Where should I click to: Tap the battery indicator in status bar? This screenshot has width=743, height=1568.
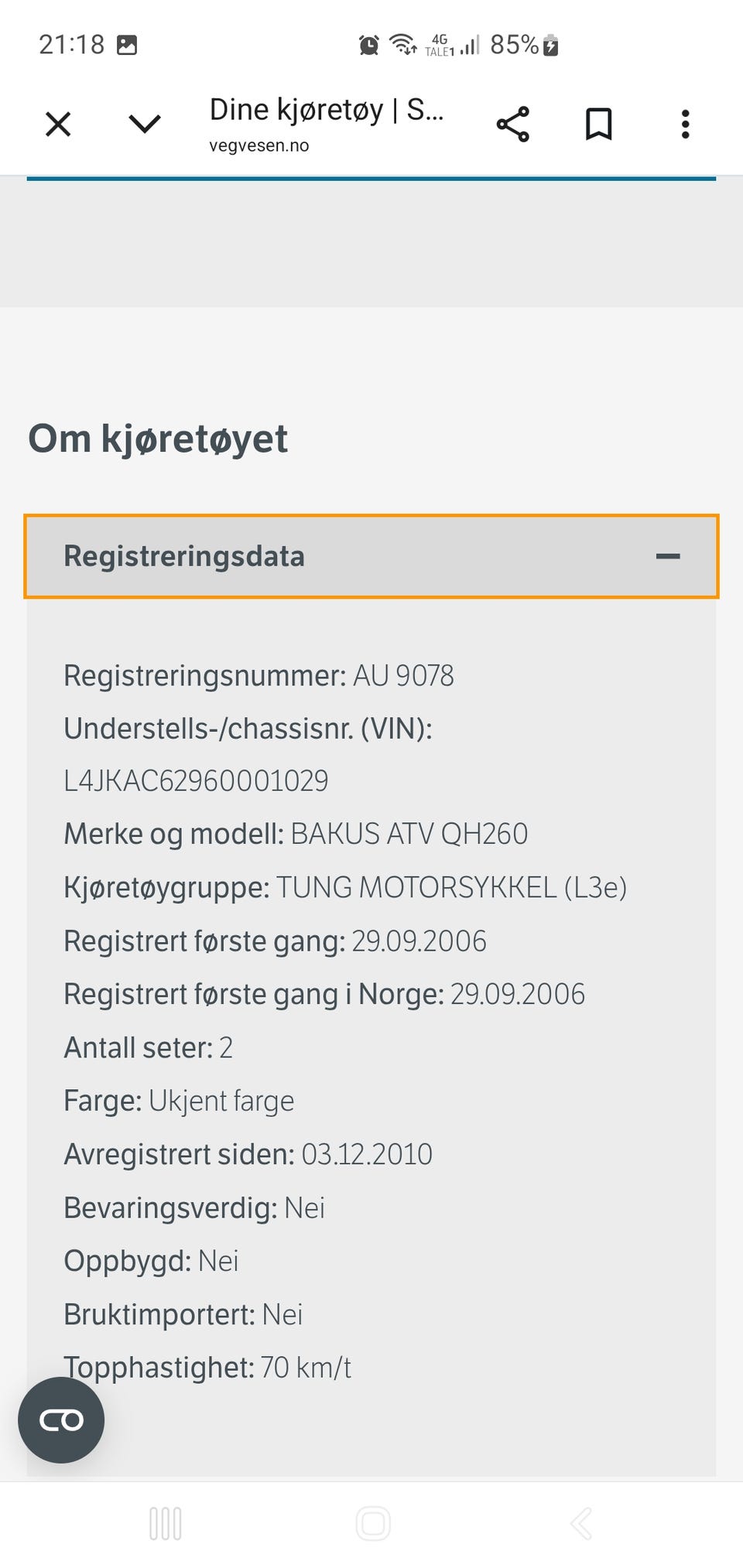pyautogui.click(x=550, y=45)
